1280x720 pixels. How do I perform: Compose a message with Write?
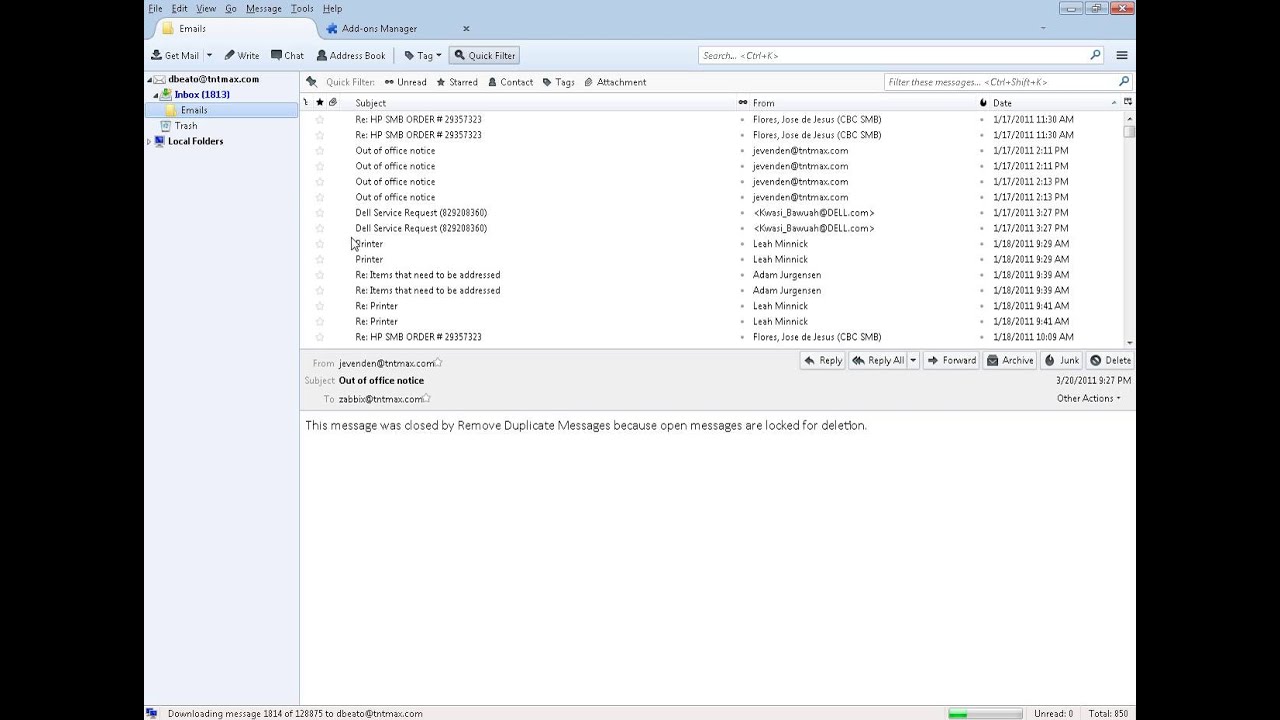[241, 56]
